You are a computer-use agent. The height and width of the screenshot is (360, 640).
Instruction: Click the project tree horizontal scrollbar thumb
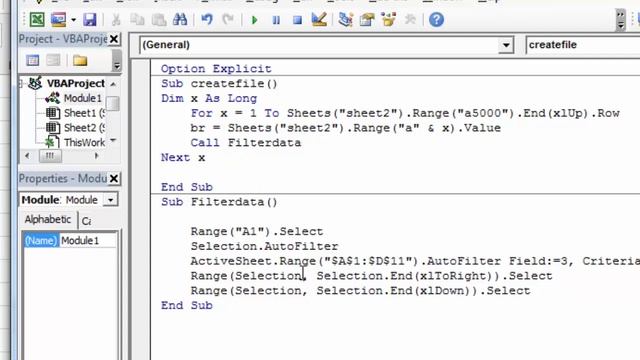[50, 156]
